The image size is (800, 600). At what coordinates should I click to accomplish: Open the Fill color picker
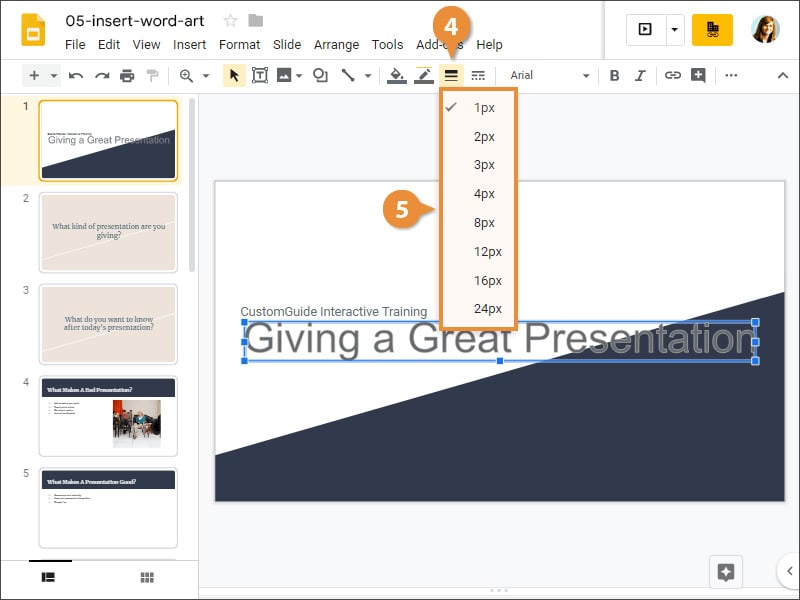point(396,76)
